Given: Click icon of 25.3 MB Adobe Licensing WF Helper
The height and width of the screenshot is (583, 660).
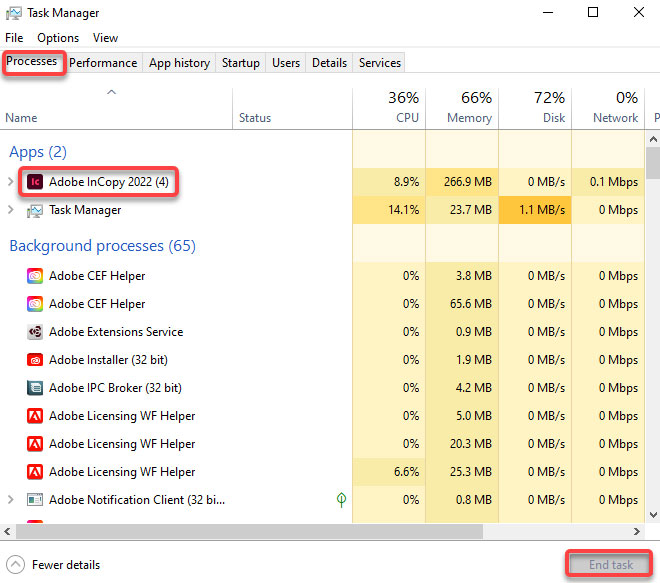Looking at the screenshot, I should (x=35, y=472).
